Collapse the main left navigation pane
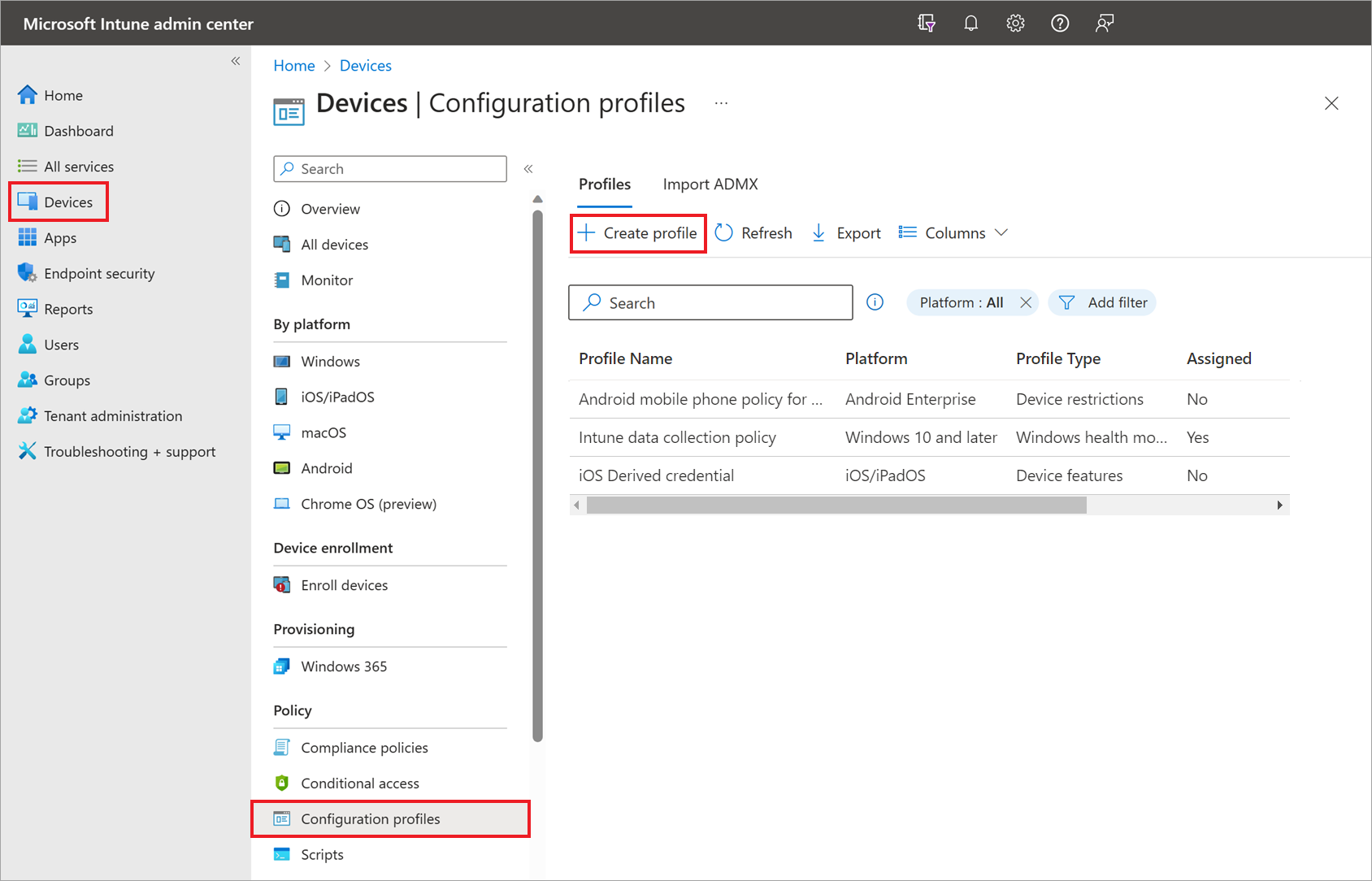The image size is (1372, 881). click(236, 61)
